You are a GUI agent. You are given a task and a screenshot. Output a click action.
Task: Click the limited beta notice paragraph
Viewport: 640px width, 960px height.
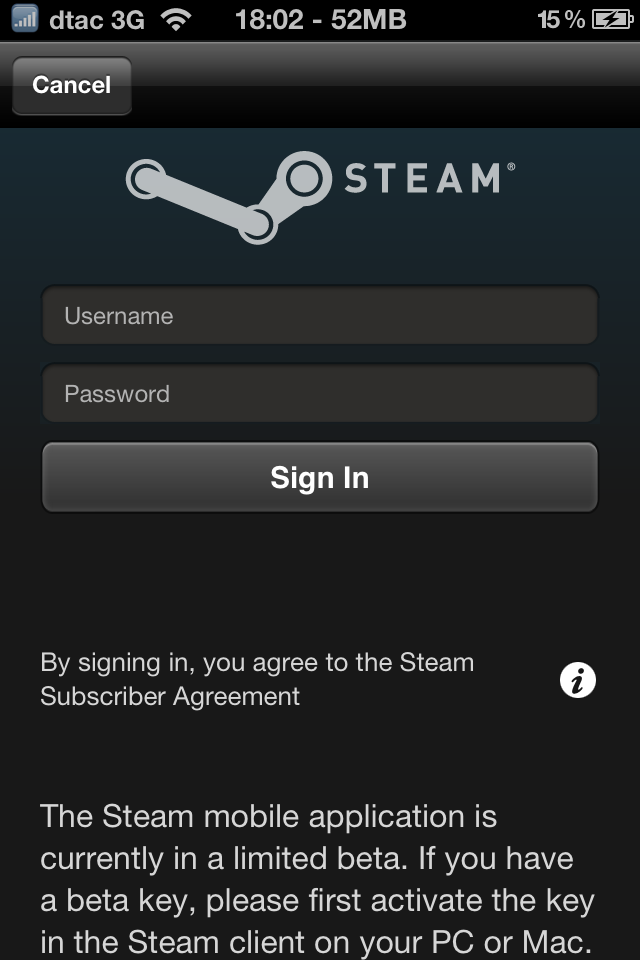coord(317,880)
